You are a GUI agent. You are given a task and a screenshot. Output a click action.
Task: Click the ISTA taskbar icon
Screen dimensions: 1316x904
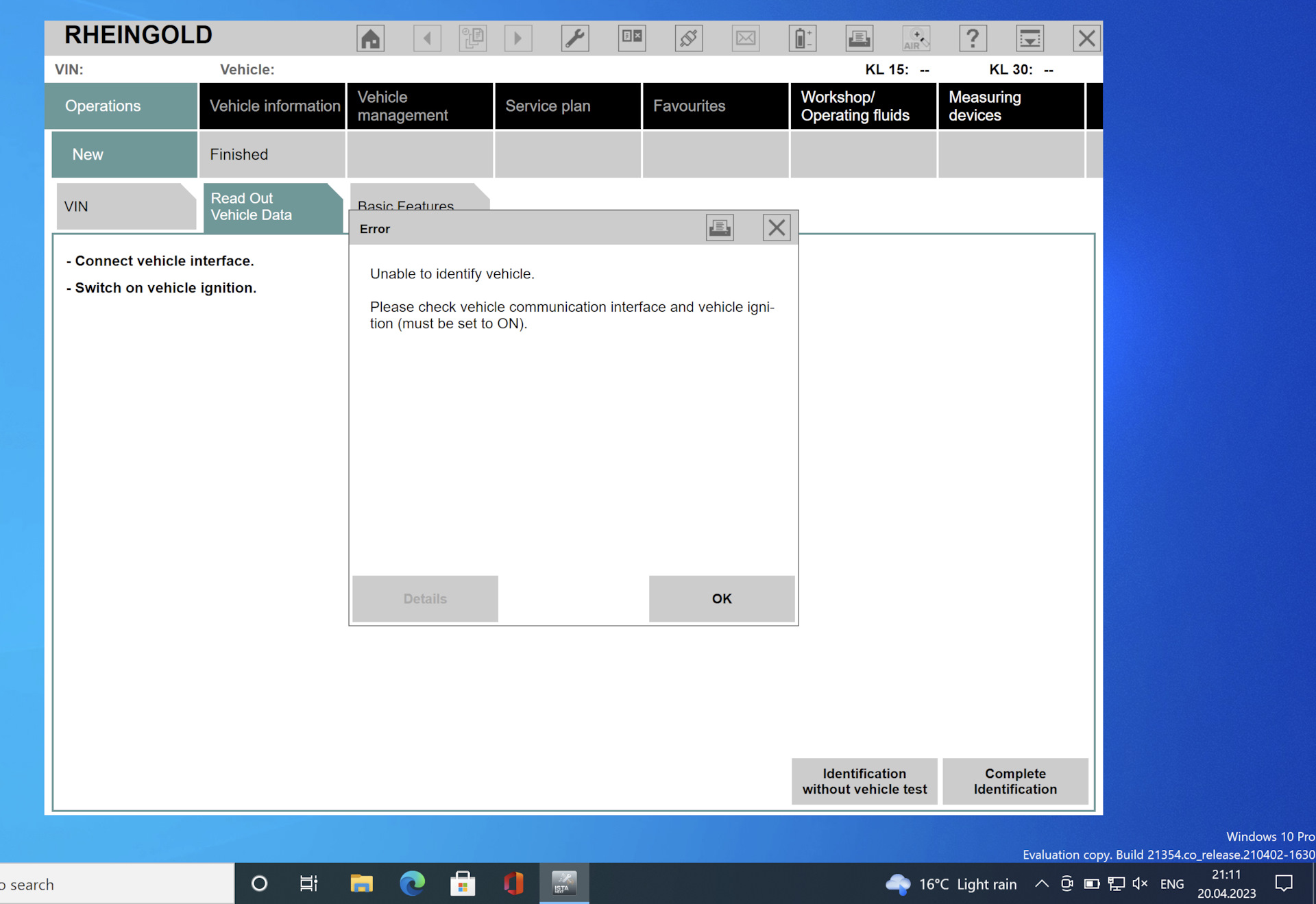coord(564,884)
